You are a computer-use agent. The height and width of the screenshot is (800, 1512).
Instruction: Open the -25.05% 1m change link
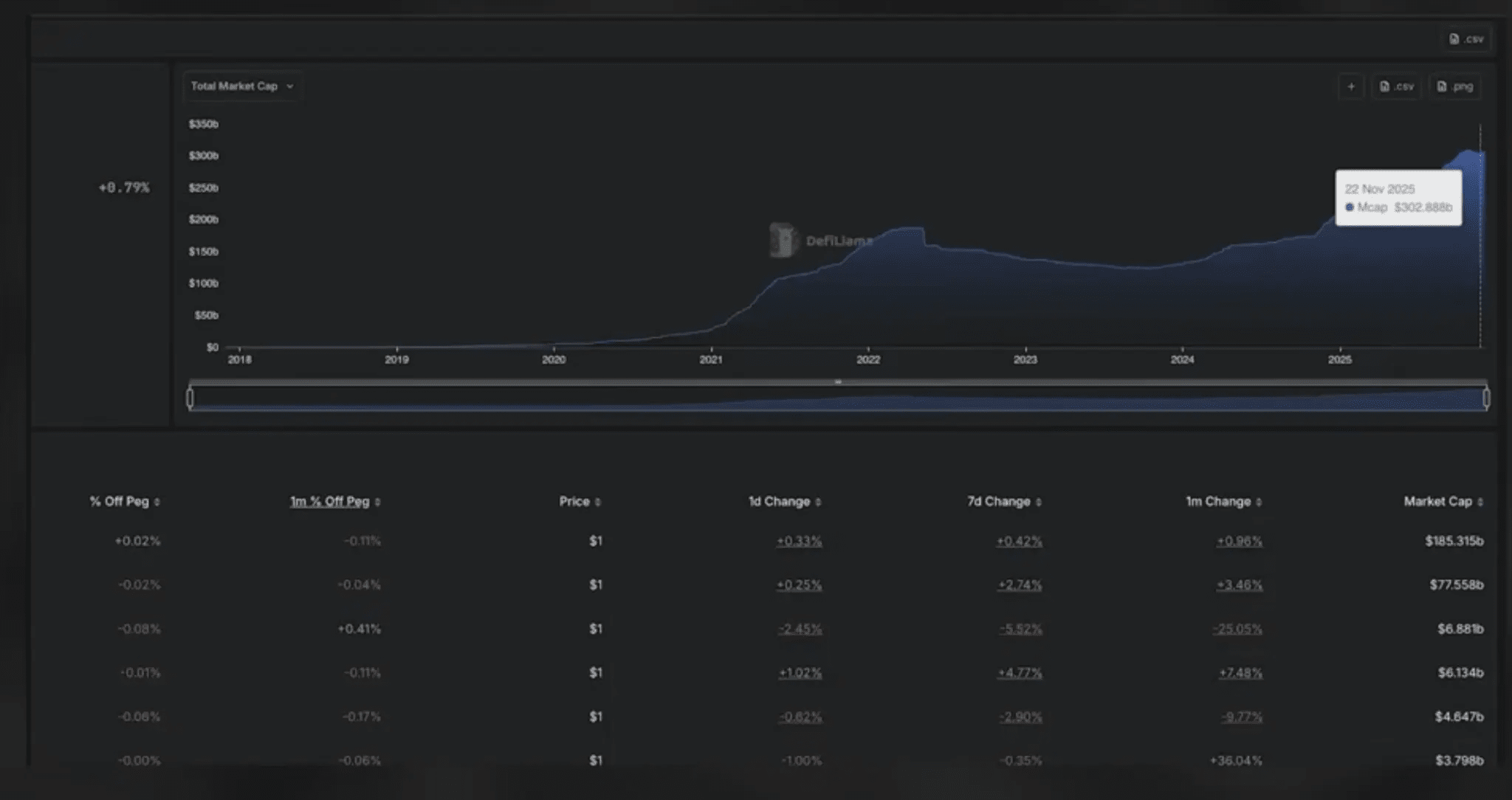coord(1237,630)
